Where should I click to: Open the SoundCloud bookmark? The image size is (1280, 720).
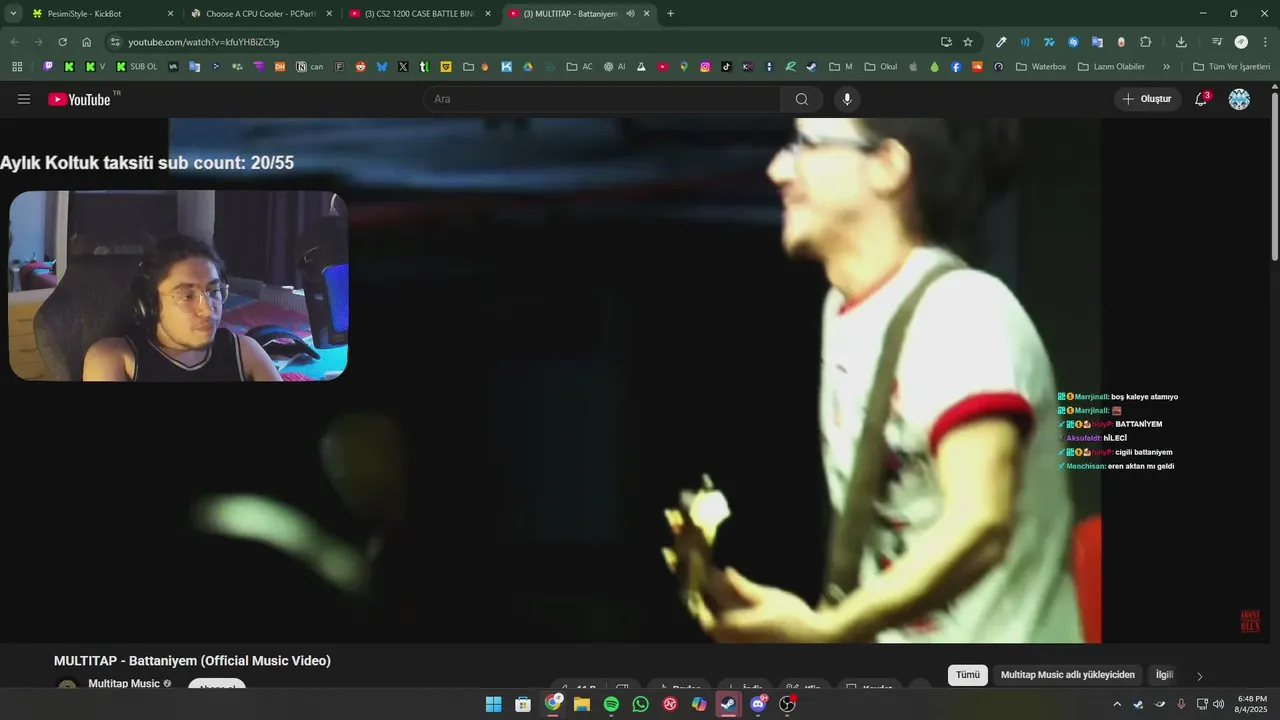tap(977, 67)
